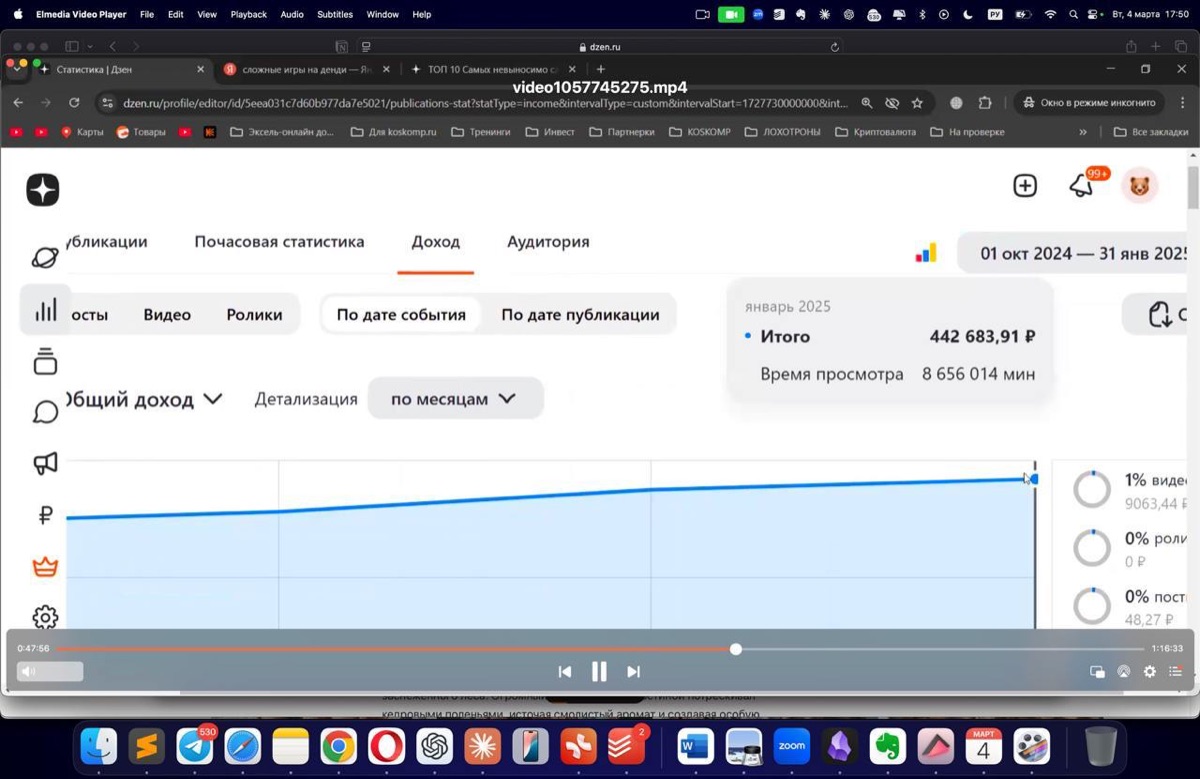Open Elmedia playlist icon

coord(1176,672)
